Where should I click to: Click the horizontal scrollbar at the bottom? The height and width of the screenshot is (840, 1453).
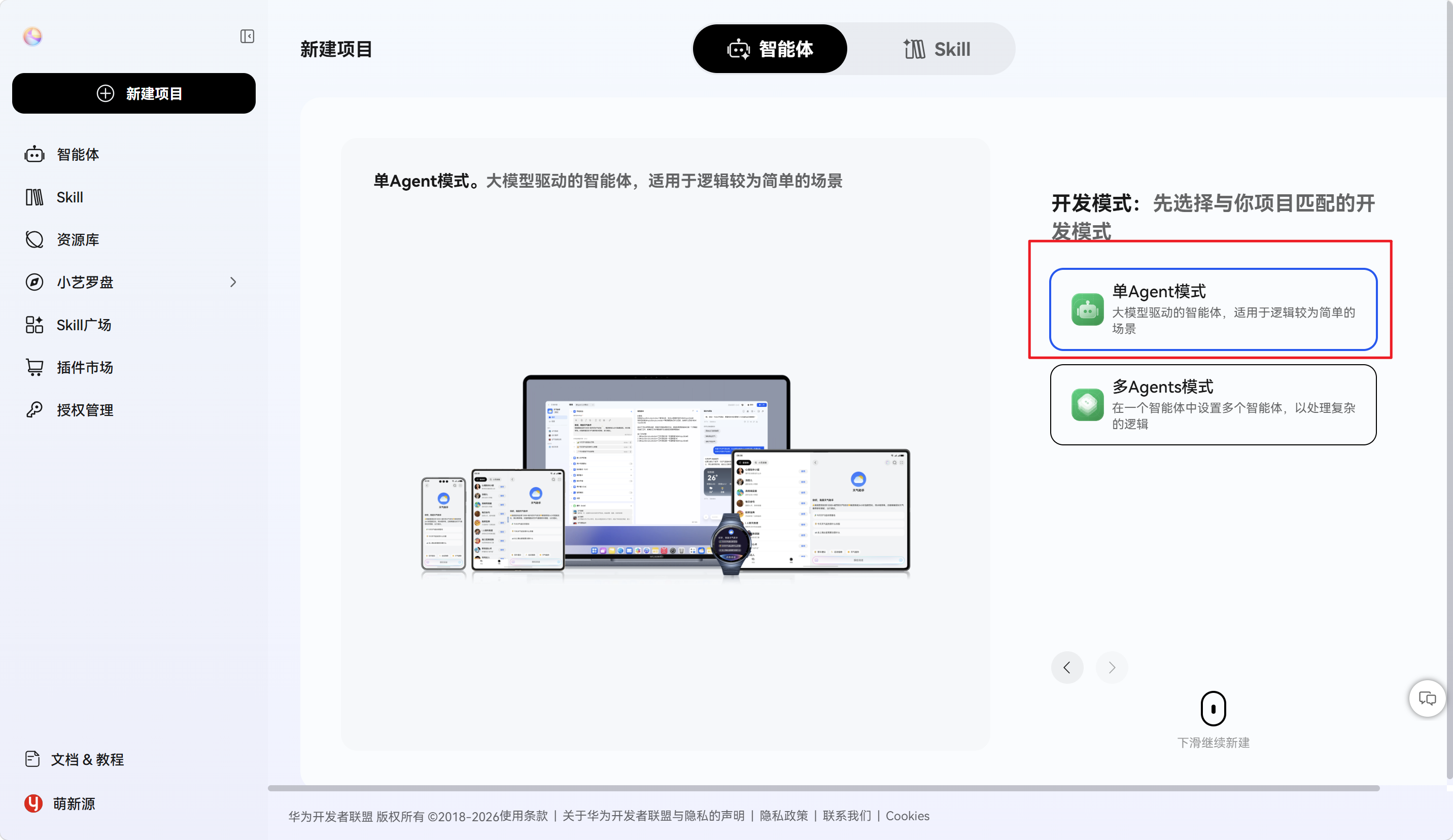pos(823,788)
